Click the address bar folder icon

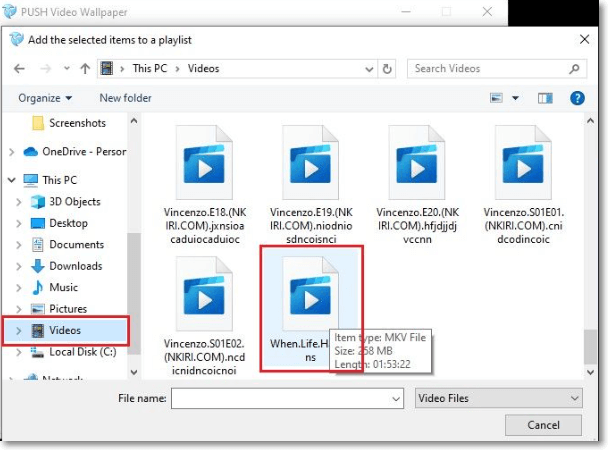[107, 69]
